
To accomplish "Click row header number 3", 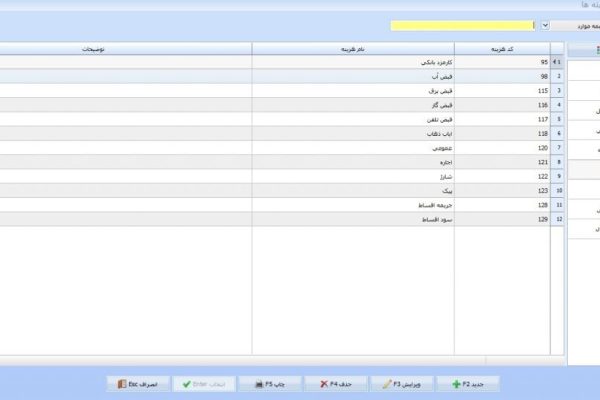I will (557, 91).
